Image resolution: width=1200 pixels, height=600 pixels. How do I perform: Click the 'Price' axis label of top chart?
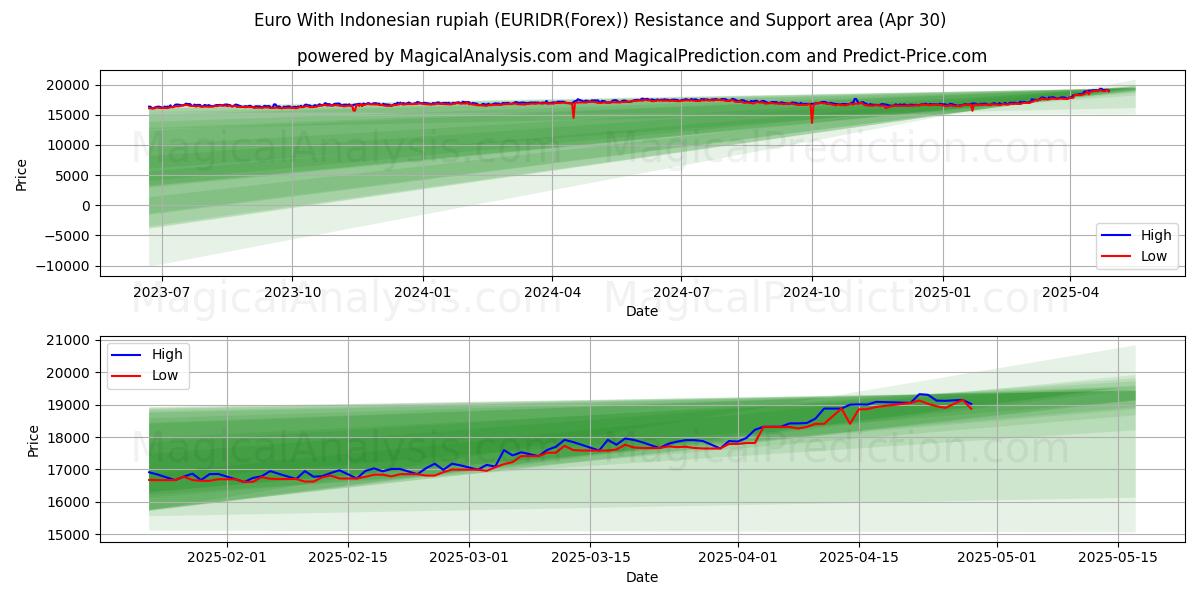click(22, 175)
